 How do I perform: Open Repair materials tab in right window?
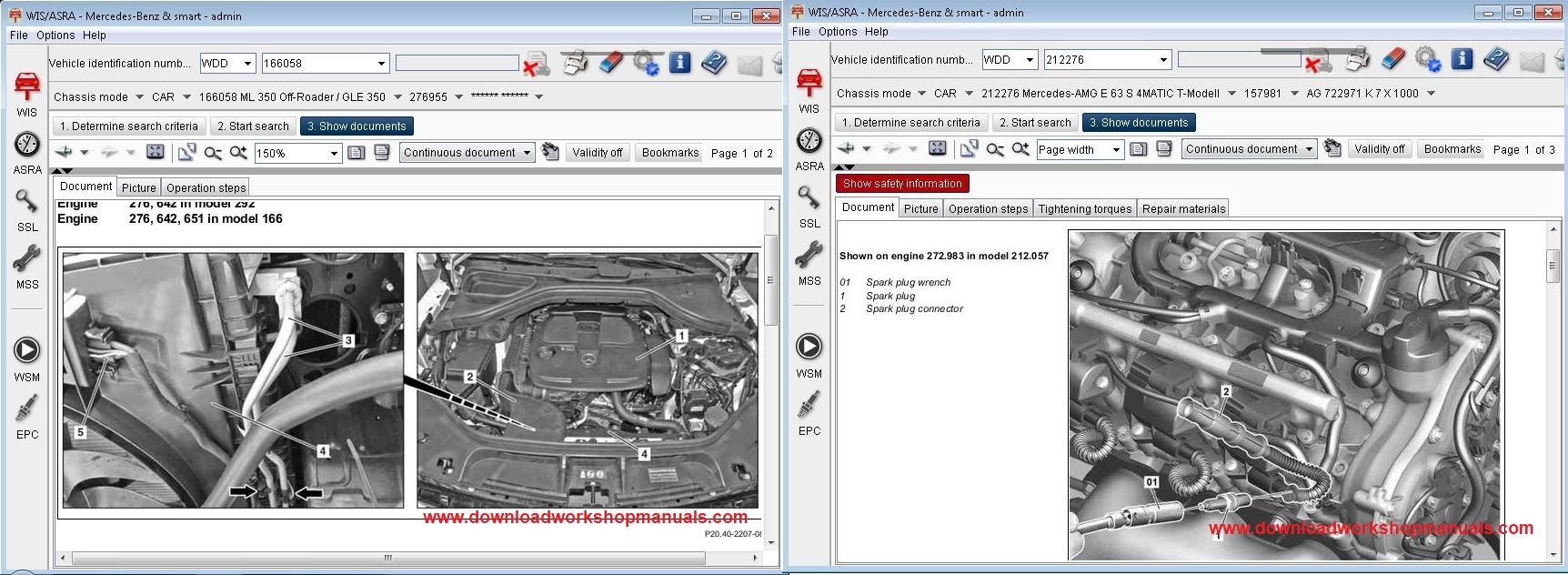[1183, 208]
